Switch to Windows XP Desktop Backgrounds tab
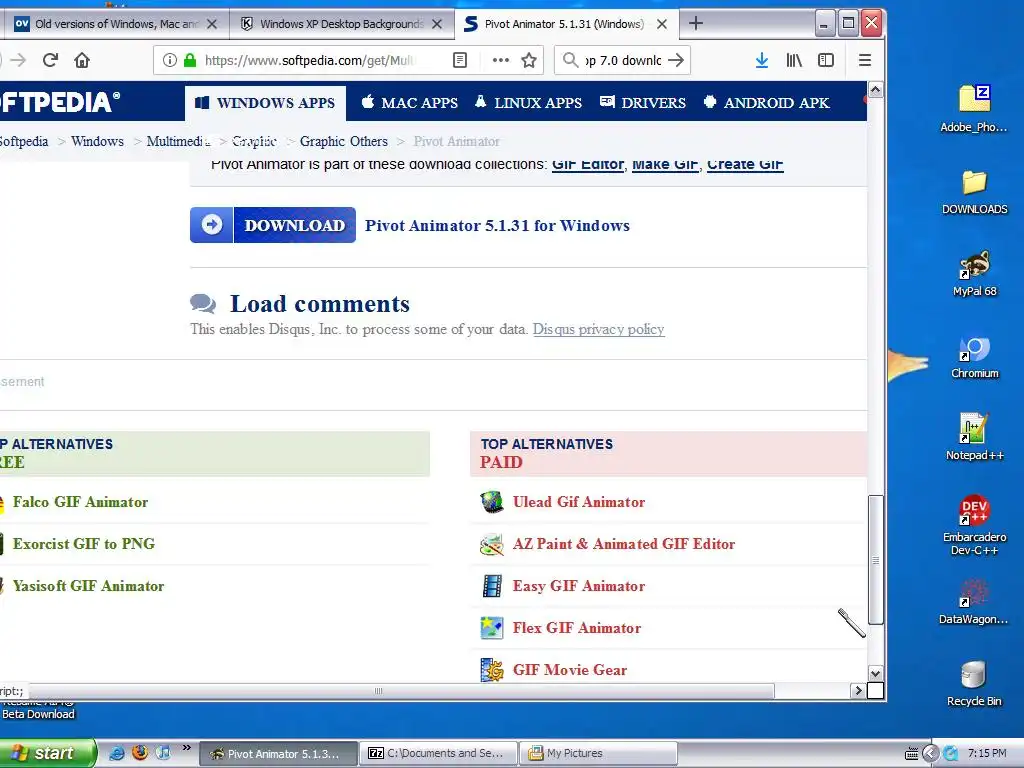This screenshot has height=768, width=1024. click(342, 24)
